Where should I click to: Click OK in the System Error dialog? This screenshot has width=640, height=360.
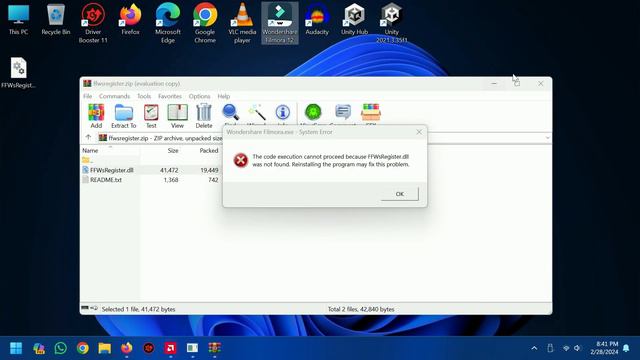pyautogui.click(x=400, y=194)
